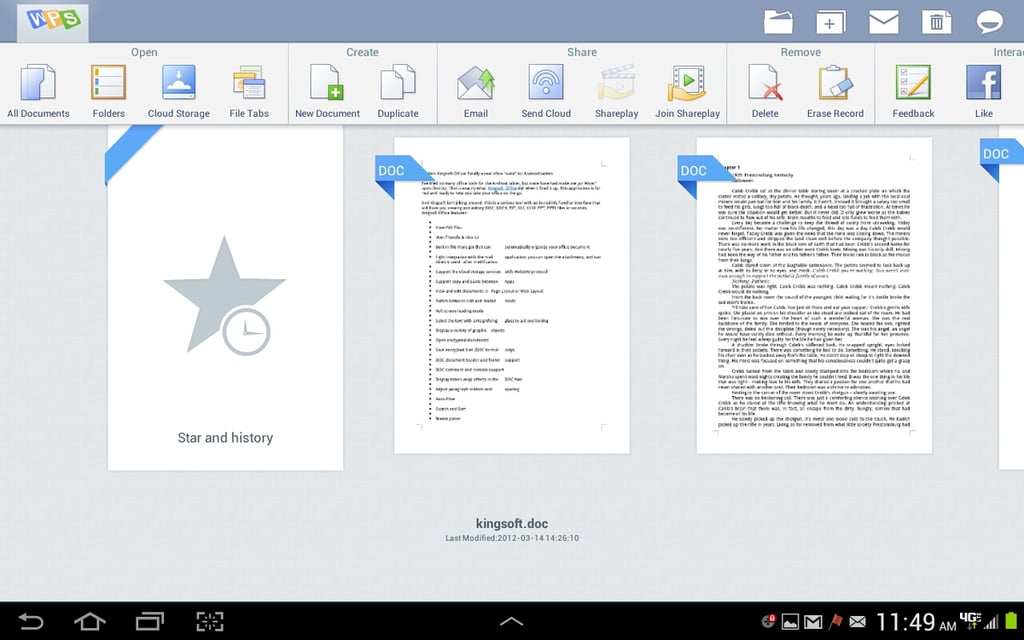1024x640 pixels.
Task: Click the Remove group label
Action: point(801,52)
